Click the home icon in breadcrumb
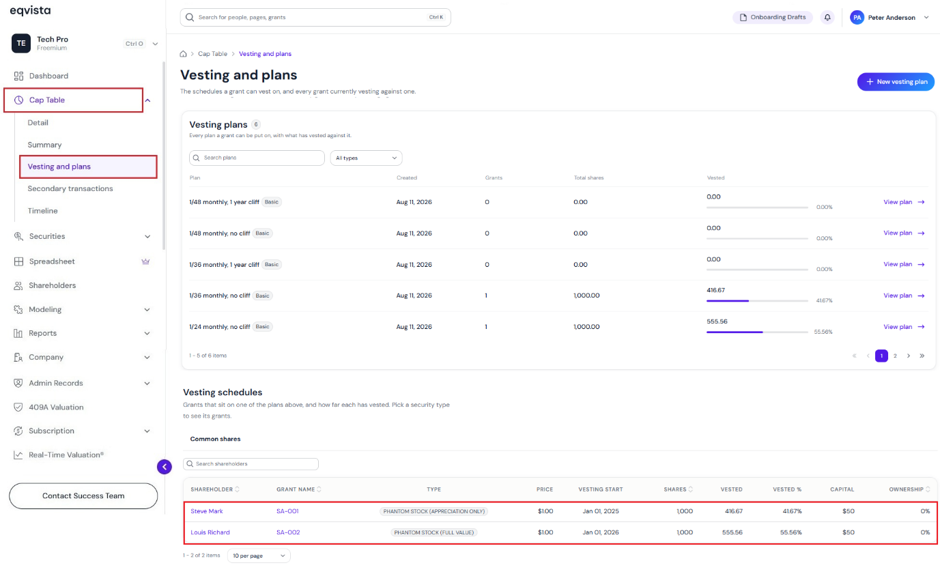940x574 pixels. click(183, 54)
